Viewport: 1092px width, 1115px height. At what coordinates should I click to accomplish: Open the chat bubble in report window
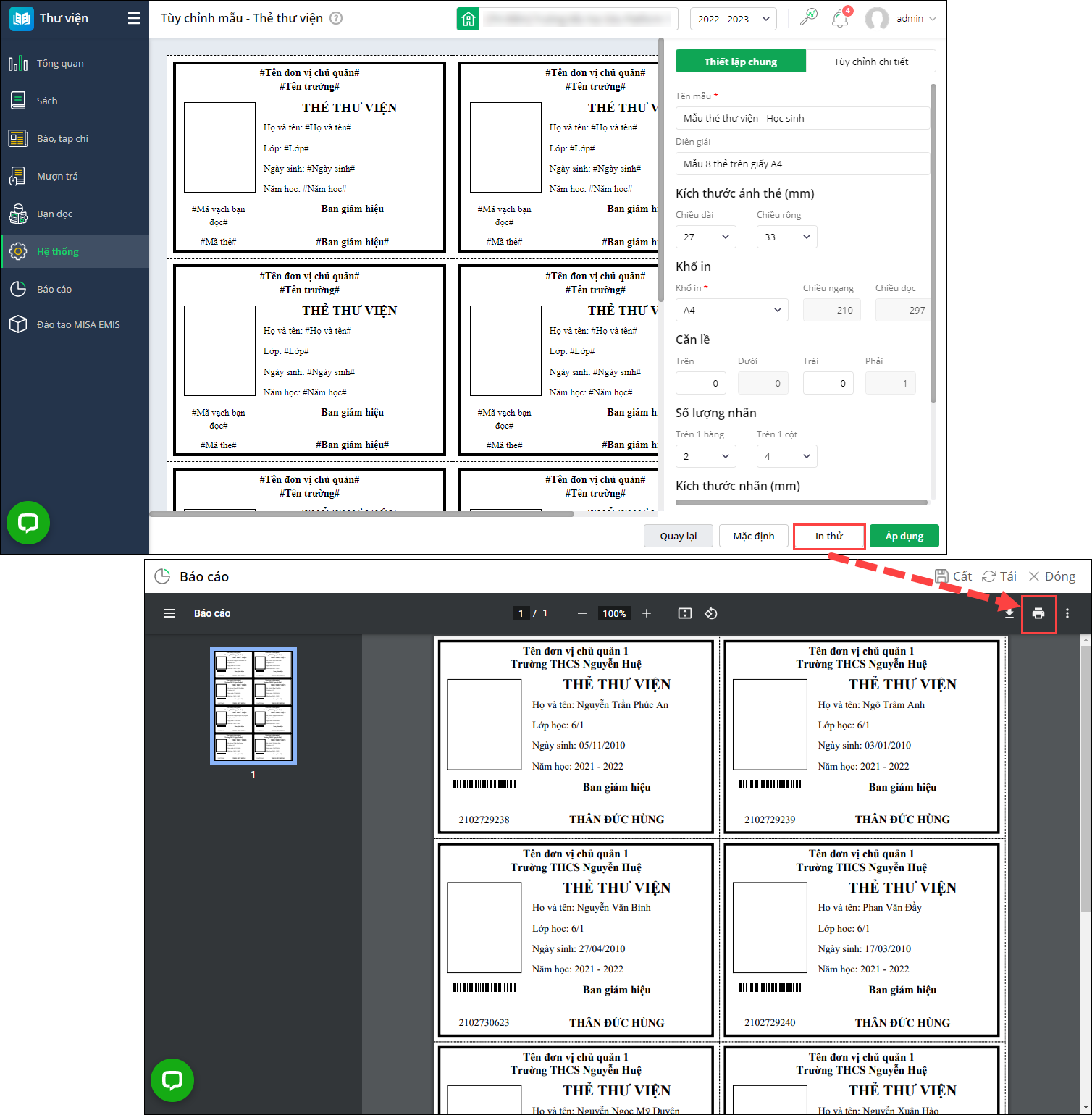[x=172, y=1080]
